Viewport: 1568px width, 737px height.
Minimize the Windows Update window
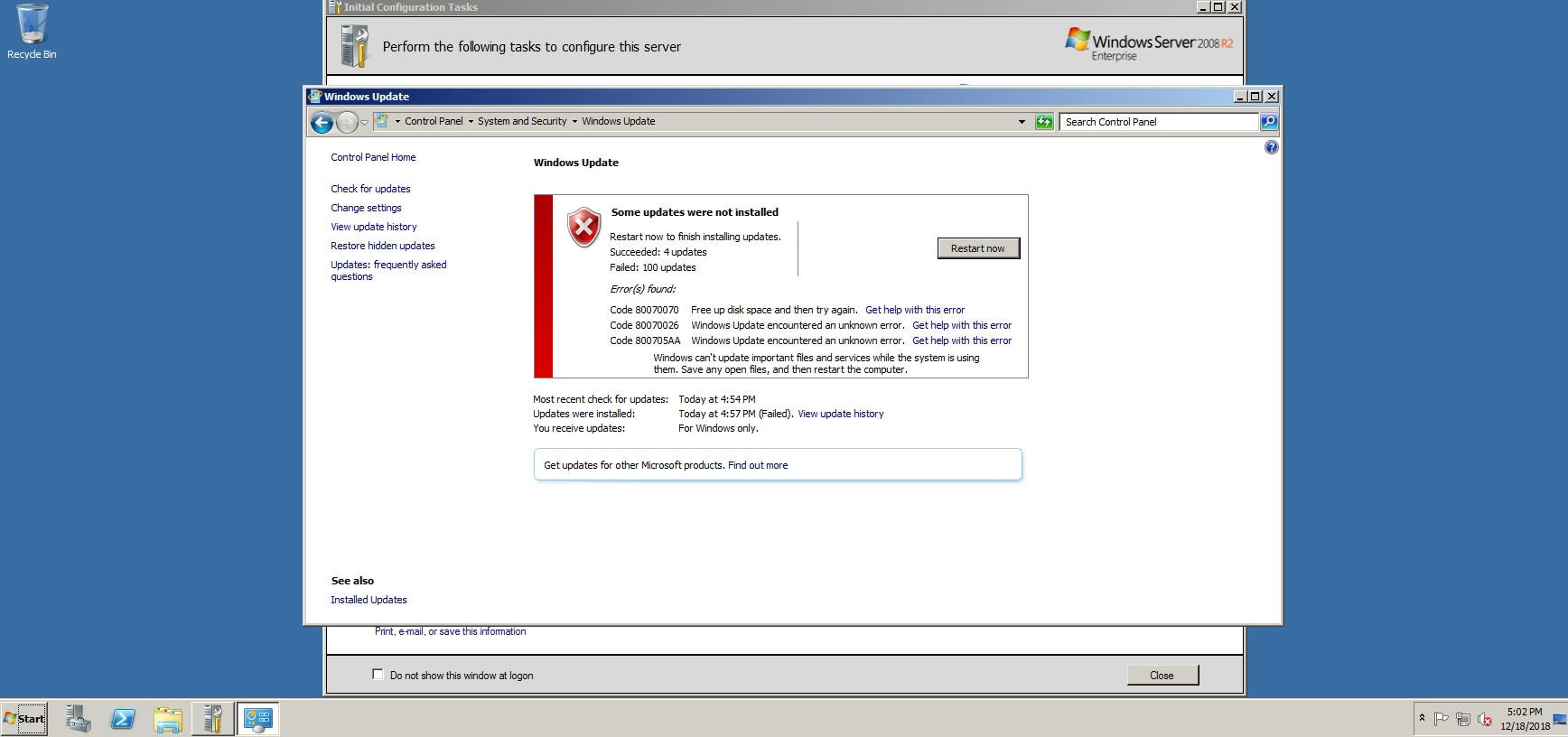click(1240, 96)
